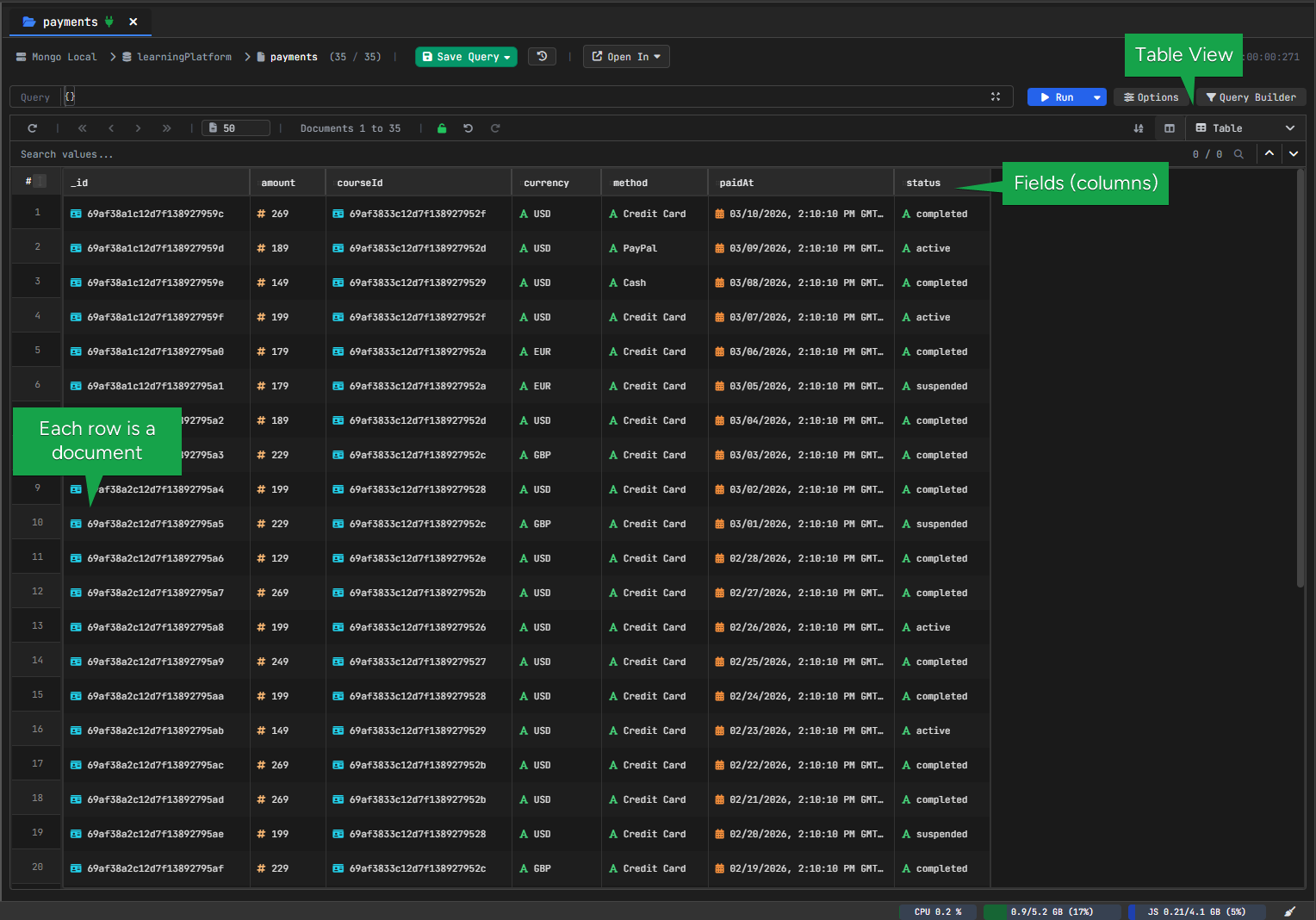Click the _id column header

point(156,183)
